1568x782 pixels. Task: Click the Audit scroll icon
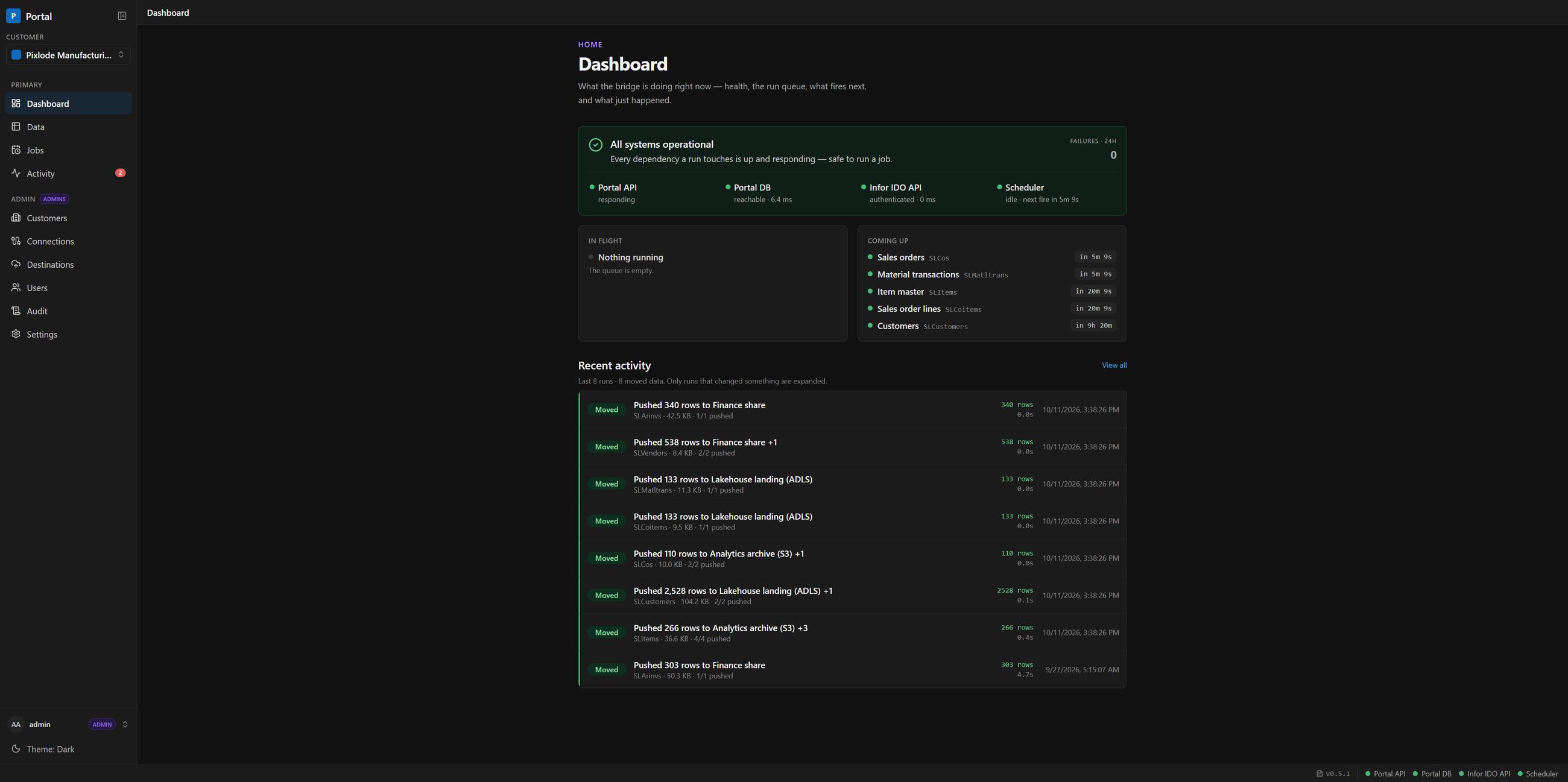pyautogui.click(x=16, y=311)
